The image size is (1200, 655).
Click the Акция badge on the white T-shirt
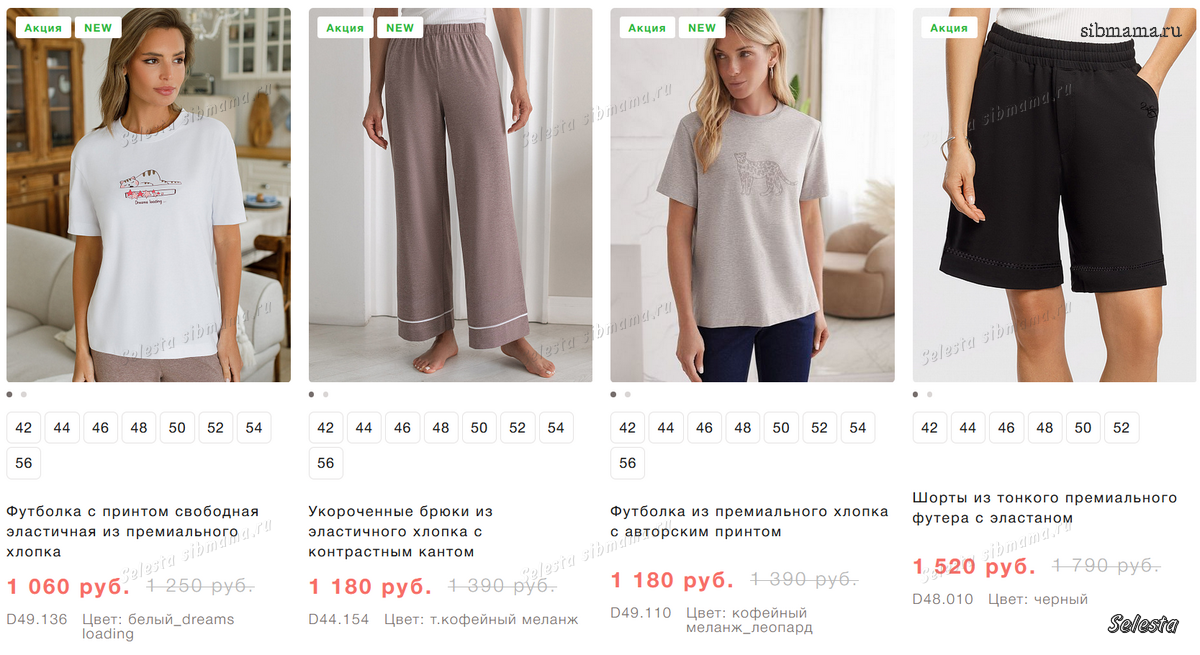point(43,28)
